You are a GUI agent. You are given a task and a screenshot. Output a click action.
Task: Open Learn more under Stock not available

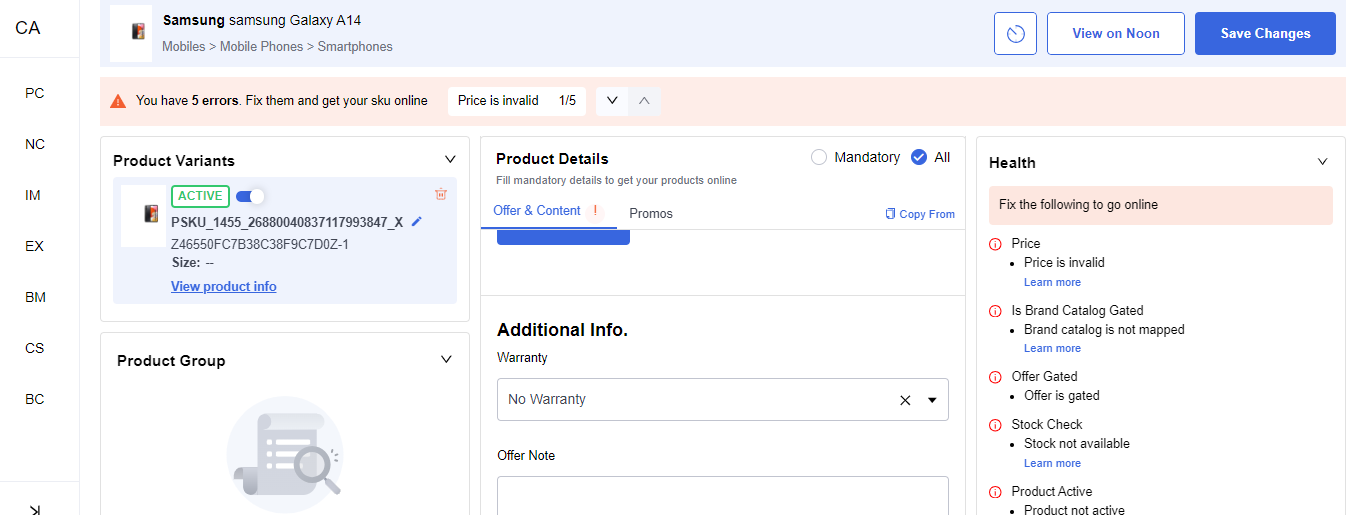pos(1052,463)
